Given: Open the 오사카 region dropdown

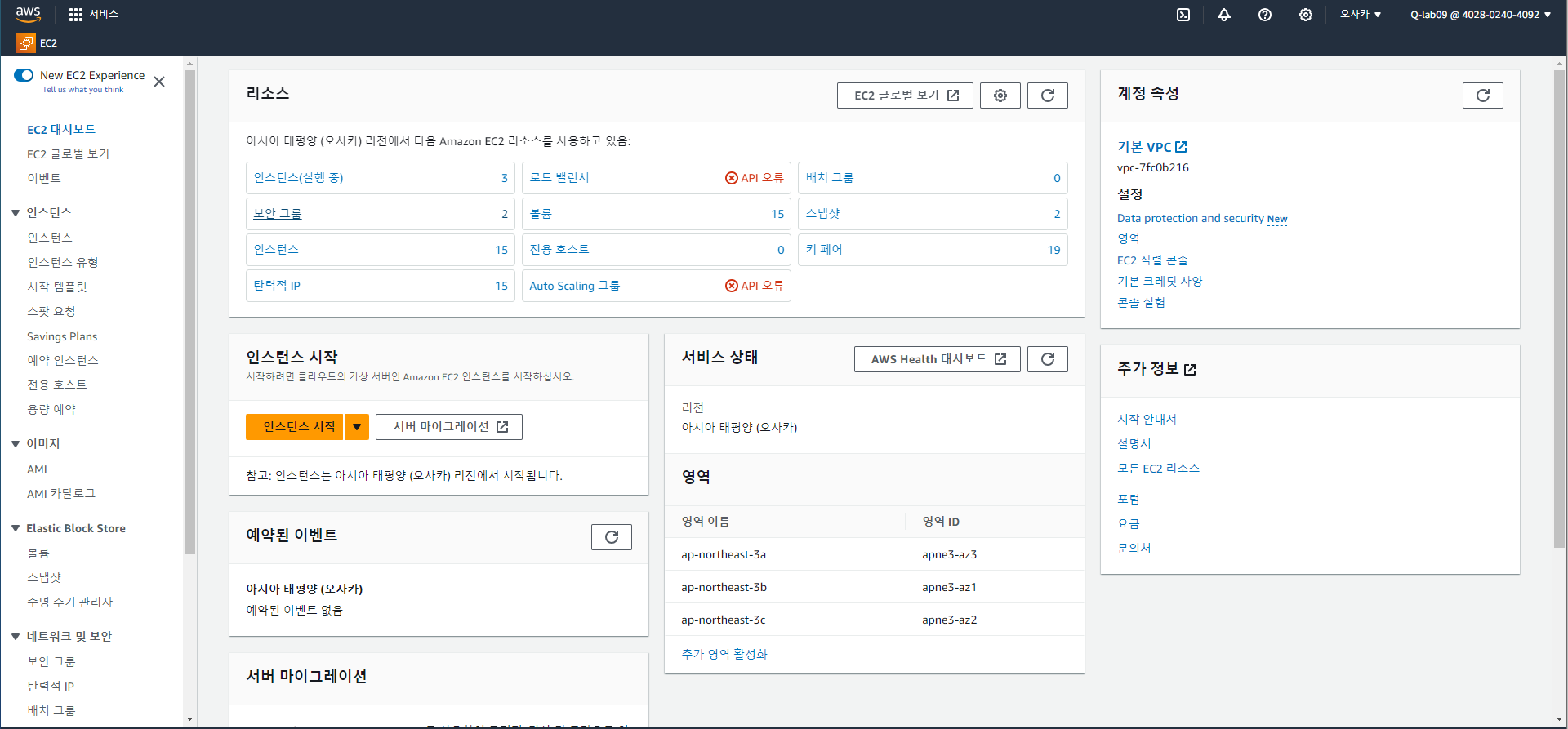Looking at the screenshot, I should (1360, 15).
